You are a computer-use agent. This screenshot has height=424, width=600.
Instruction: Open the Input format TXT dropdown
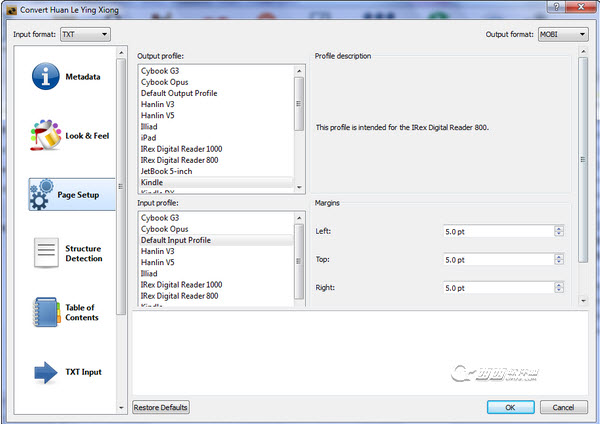pyautogui.click(x=85, y=34)
